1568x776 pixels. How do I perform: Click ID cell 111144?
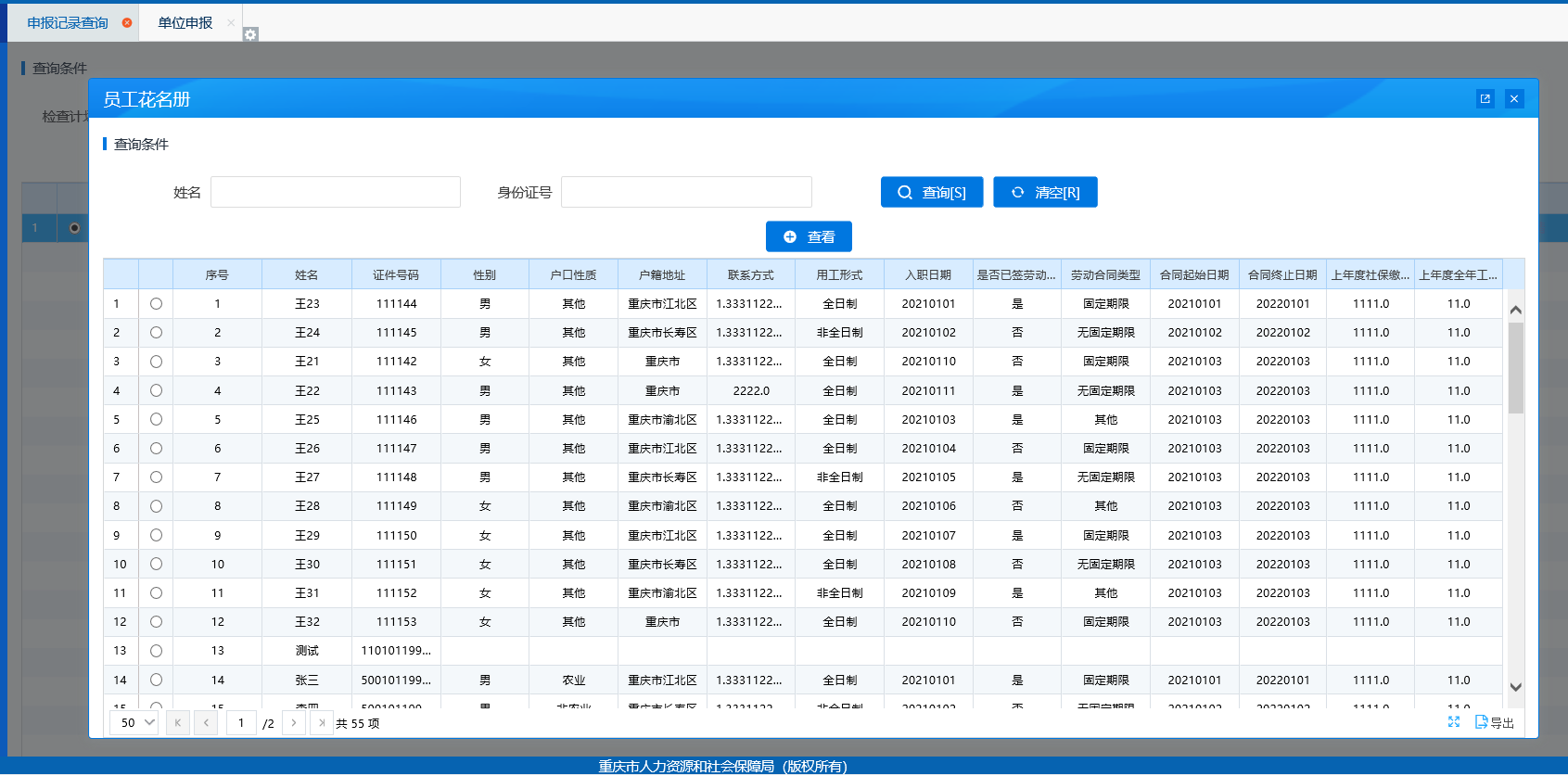pos(396,304)
